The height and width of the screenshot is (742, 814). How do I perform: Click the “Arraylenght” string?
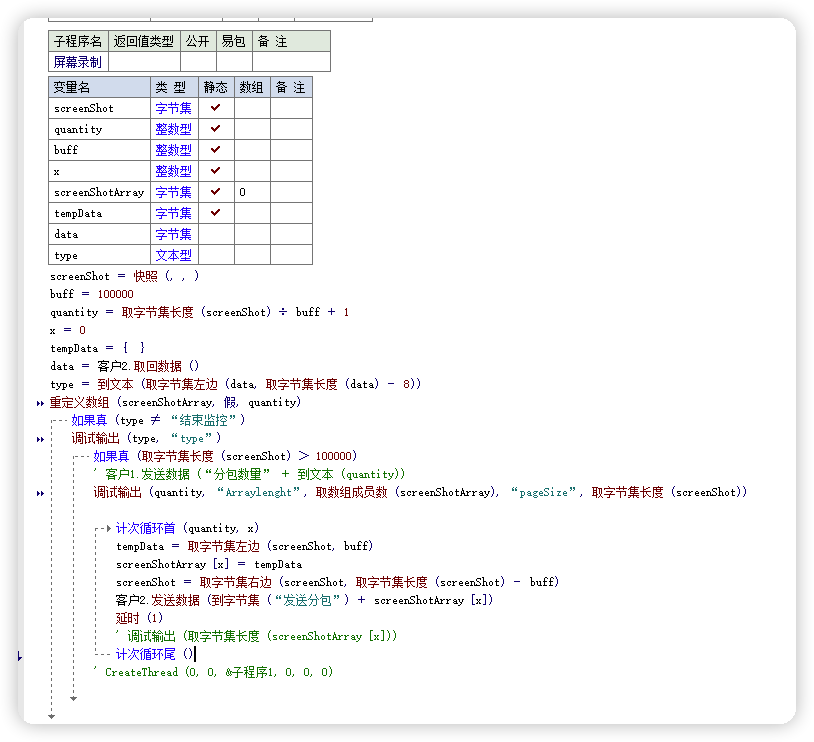(x=258, y=492)
